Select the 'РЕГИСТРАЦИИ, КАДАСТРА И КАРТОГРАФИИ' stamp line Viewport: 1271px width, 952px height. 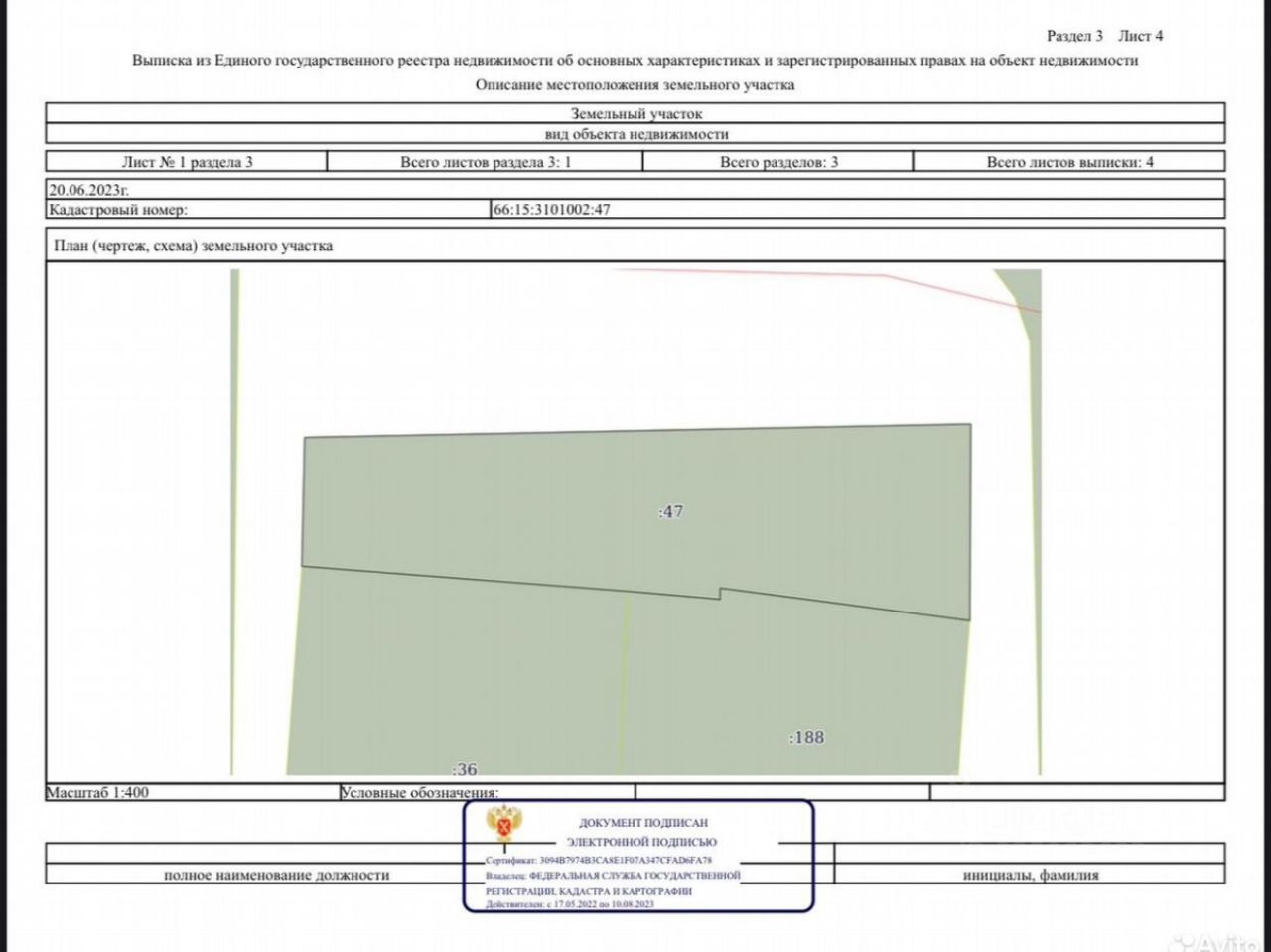pos(589,891)
